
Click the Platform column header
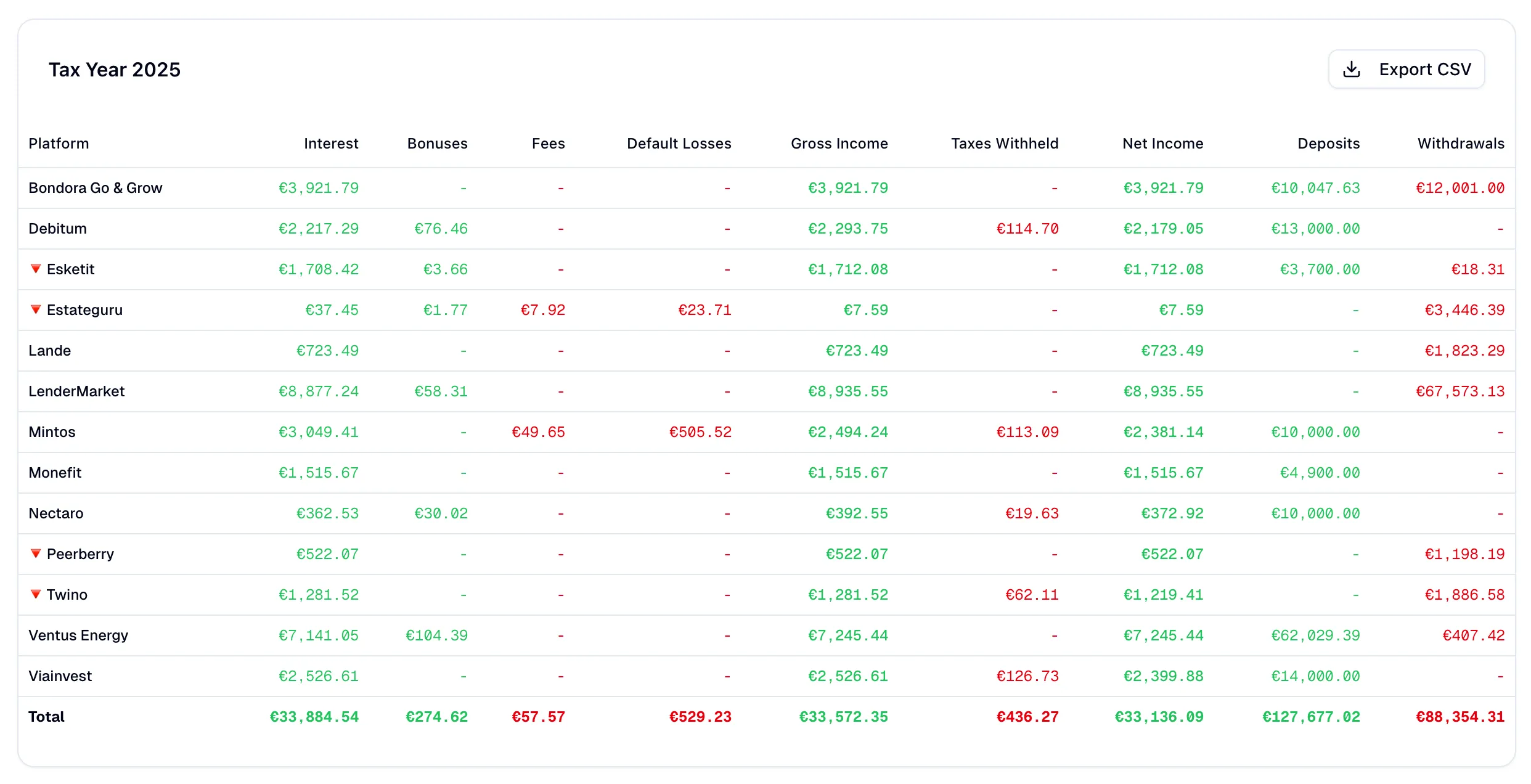(59, 143)
